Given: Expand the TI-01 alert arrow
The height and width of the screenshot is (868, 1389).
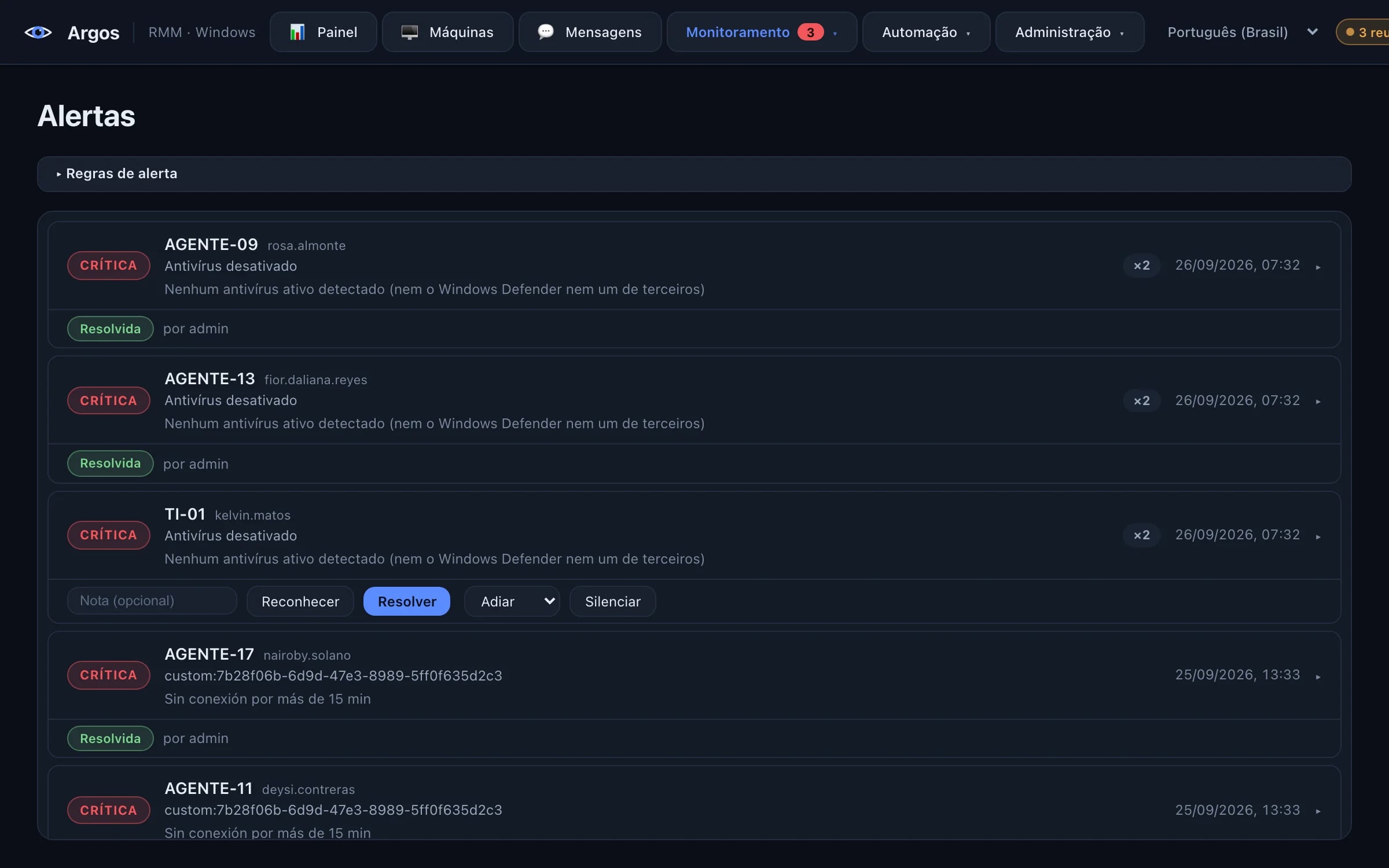Looking at the screenshot, I should coord(1318,537).
